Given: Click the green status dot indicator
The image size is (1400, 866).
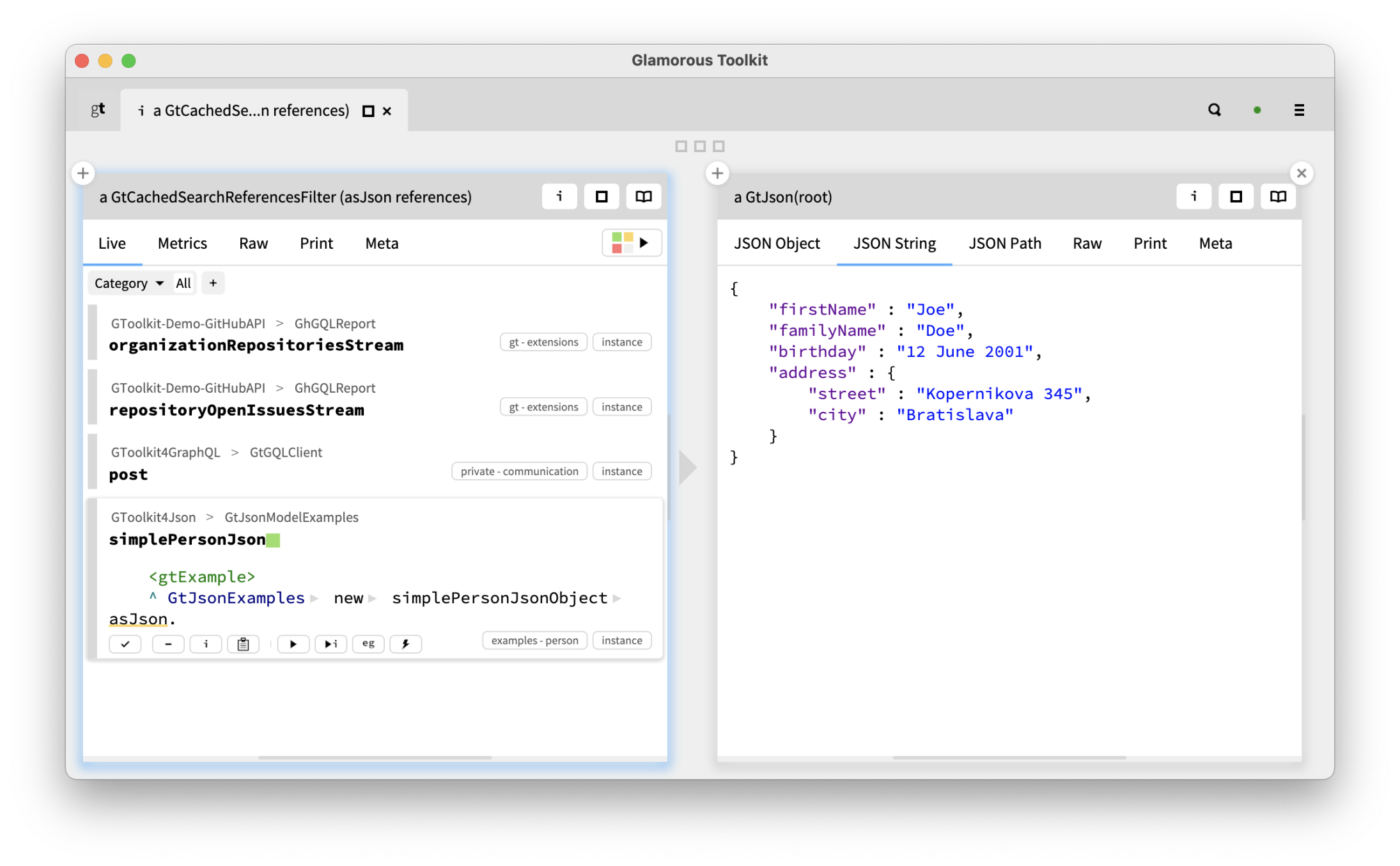Looking at the screenshot, I should pos(1257,110).
